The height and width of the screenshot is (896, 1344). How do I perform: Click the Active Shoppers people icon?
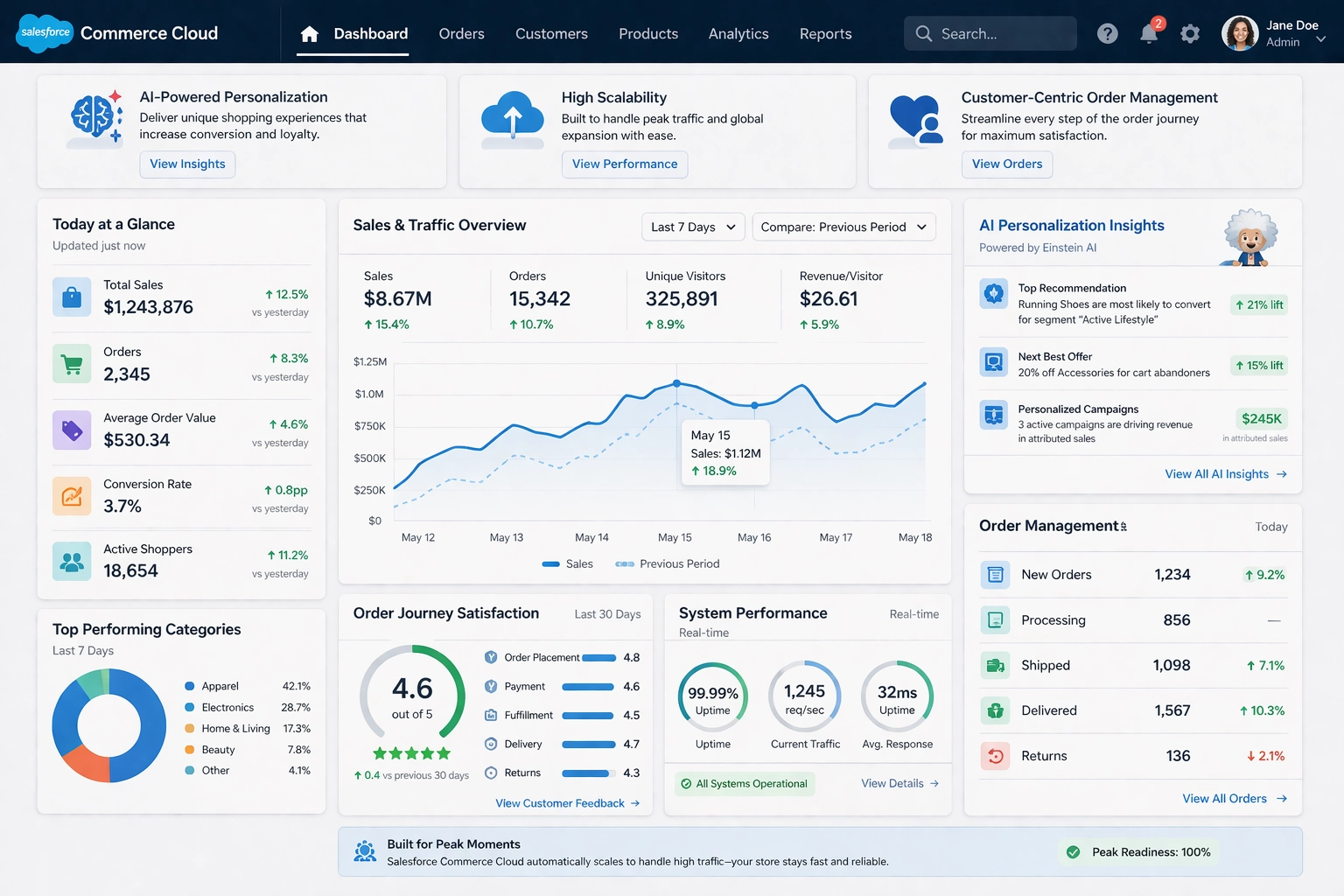click(x=72, y=561)
